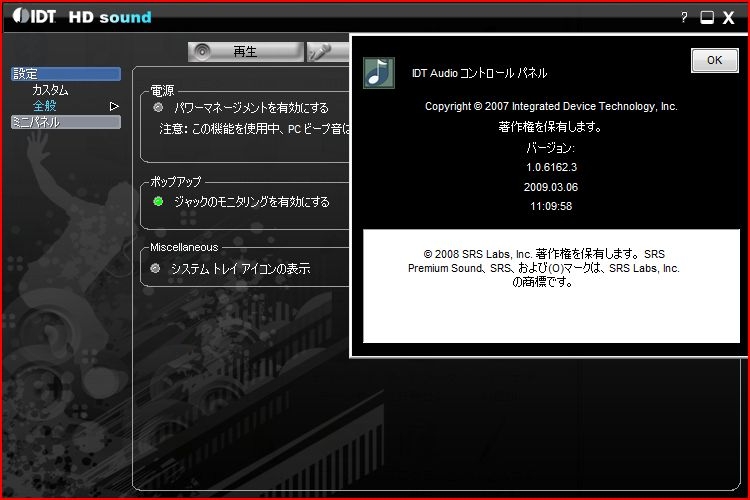Viewport: 750px width, 500px height.
Task: Click the 注意 note about PC beep
Action: pyautogui.click(x=254, y=129)
